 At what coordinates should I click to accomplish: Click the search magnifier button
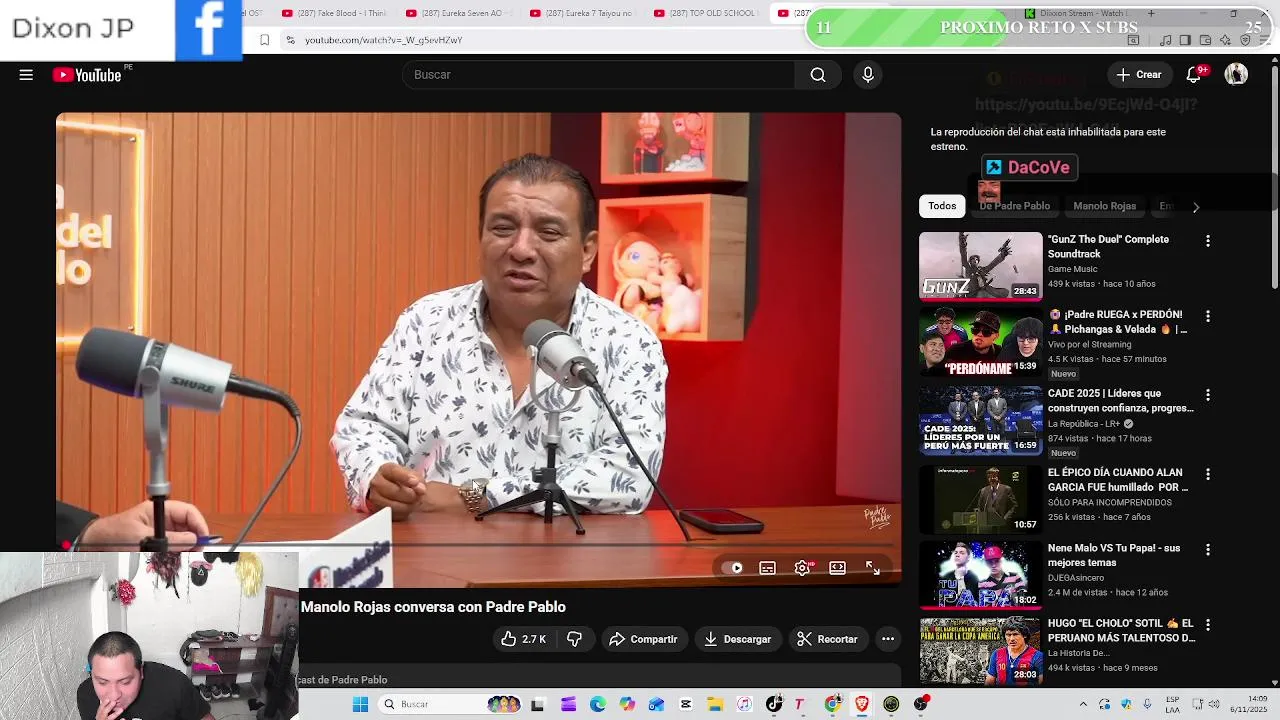(x=818, y=75)
